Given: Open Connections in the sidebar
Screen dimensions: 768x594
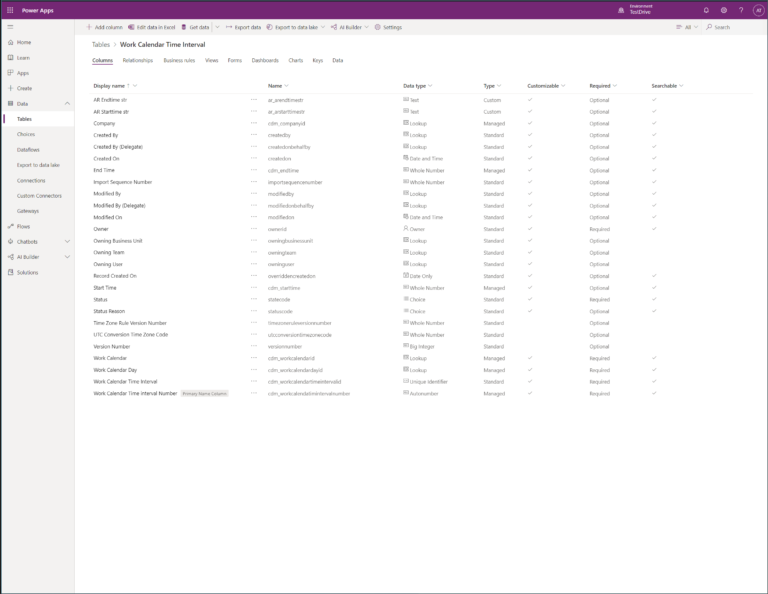Looking at the screenshot, I should 31,181.
